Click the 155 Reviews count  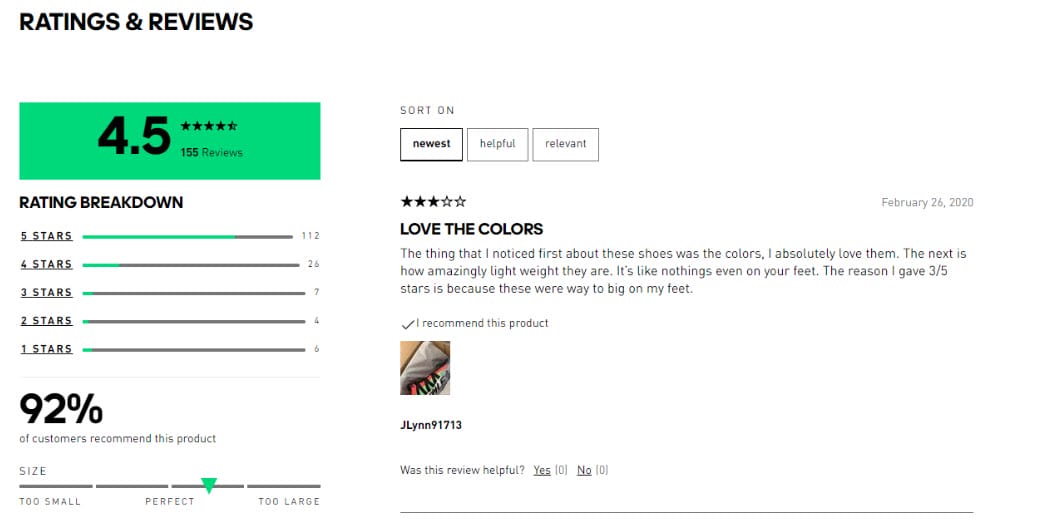pyautogui.click(x=211, y=153)
